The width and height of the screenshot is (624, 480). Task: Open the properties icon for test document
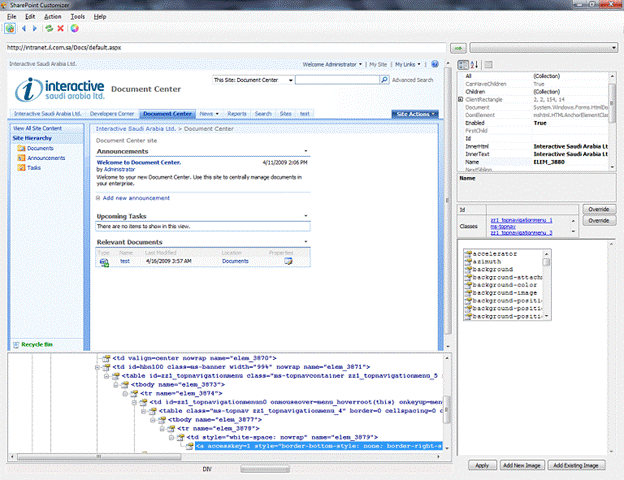[x=288, y=261]
